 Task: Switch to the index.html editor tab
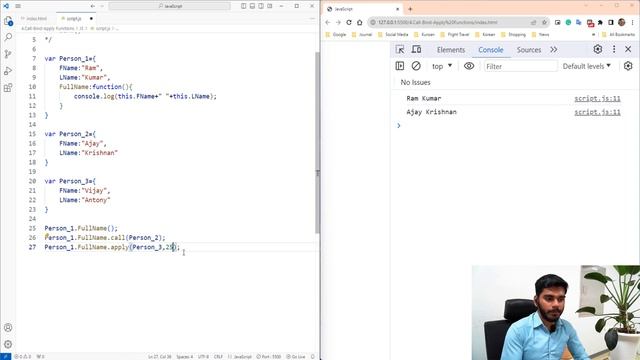point(35,19)
